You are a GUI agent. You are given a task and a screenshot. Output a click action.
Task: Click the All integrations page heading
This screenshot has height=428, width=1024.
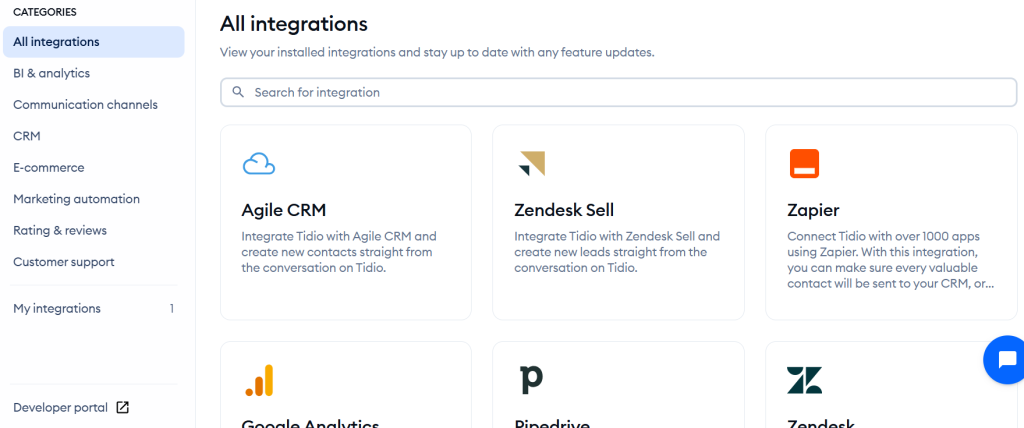(294, 24)
